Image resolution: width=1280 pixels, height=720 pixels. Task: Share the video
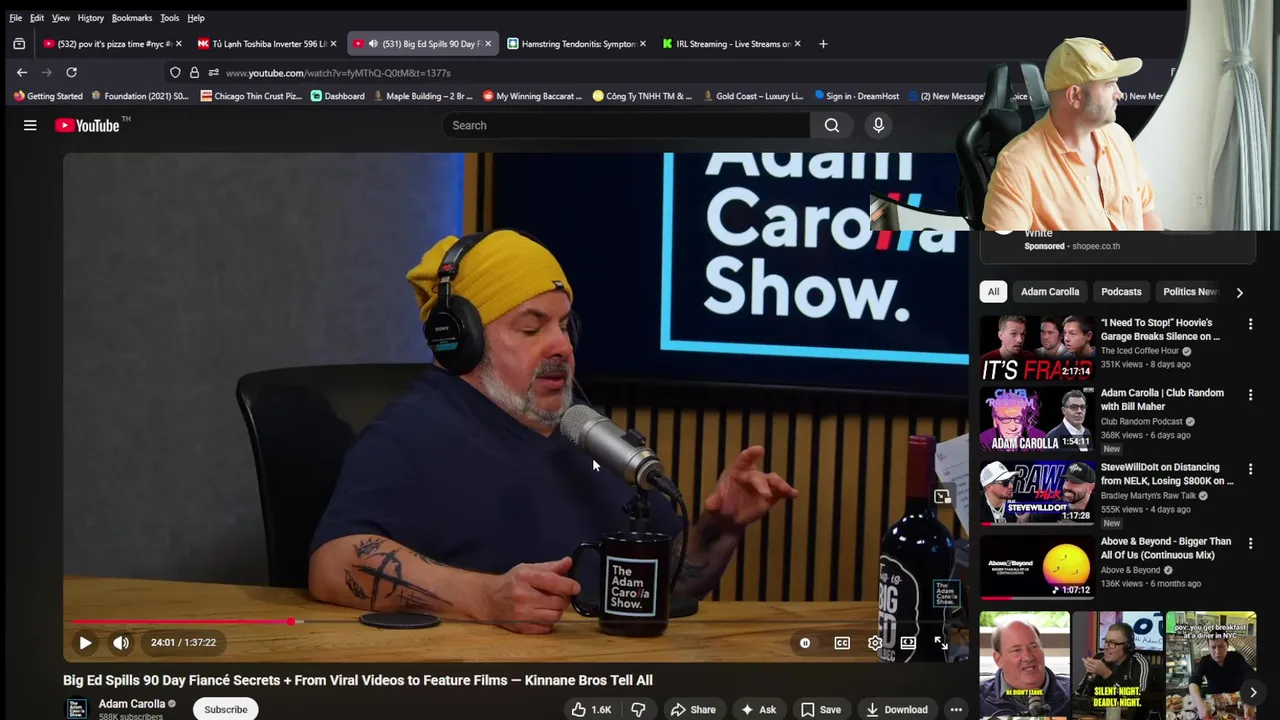point(693,710)
